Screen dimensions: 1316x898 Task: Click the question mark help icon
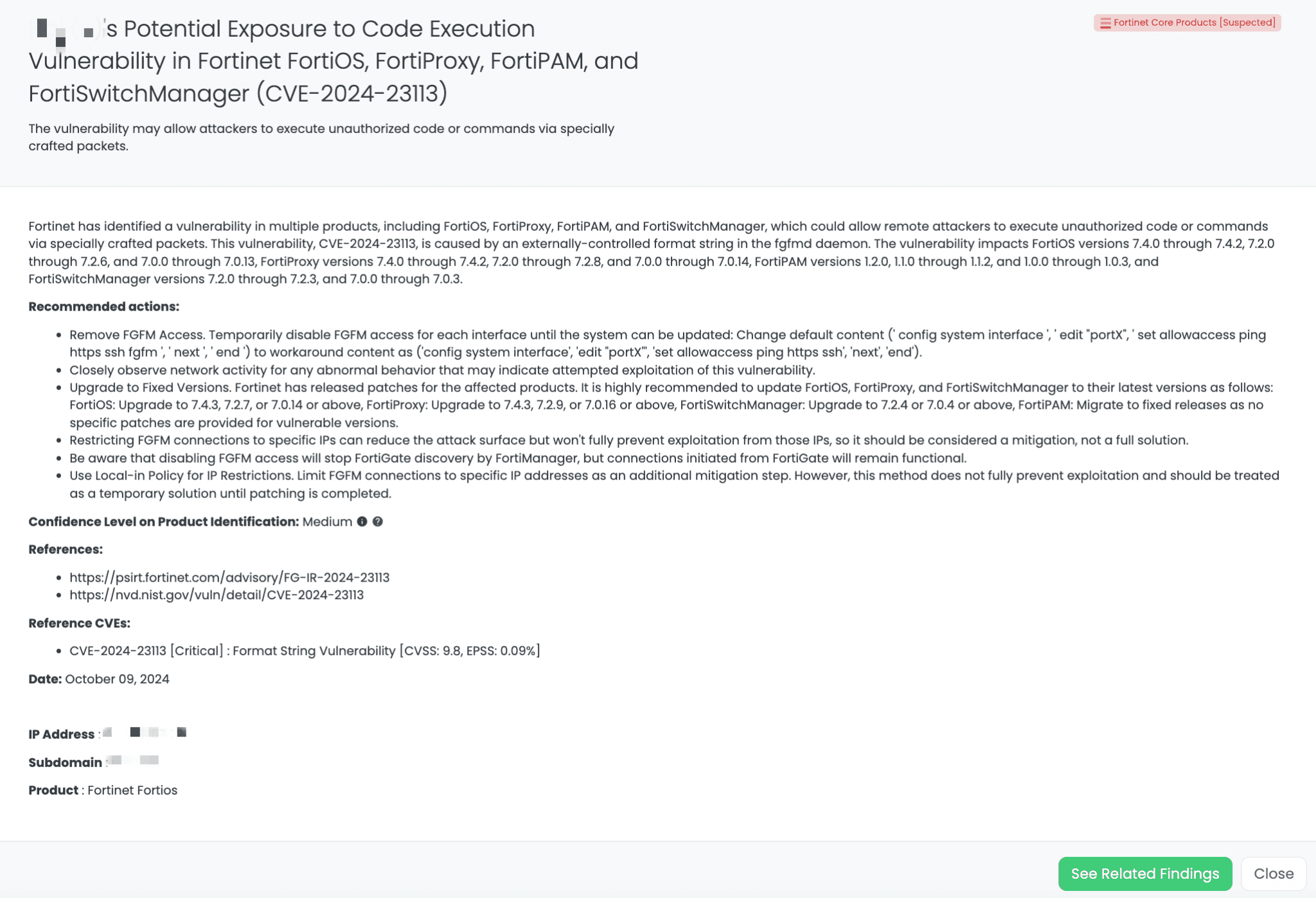point(378,522)
